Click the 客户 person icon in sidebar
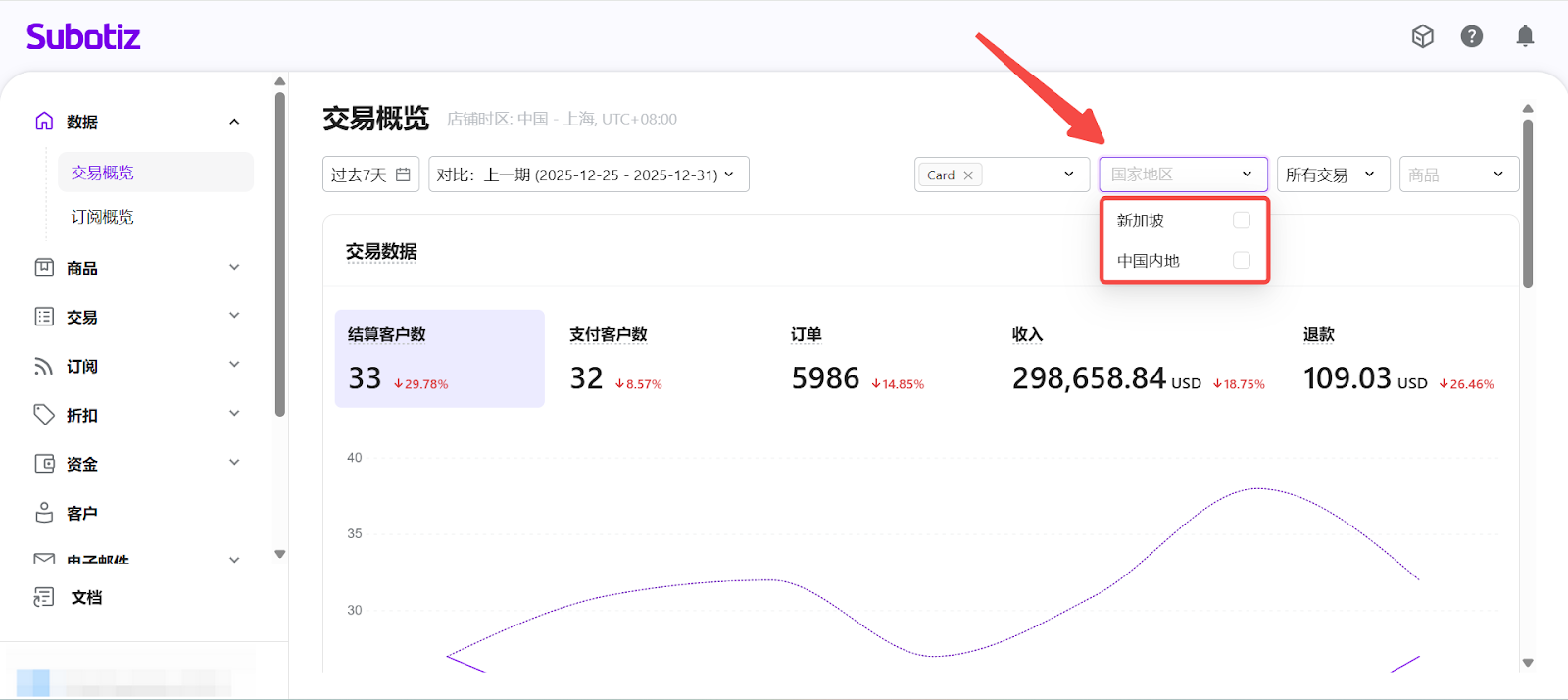The width and height of the screenshot is (1568, 700). click(x=44, y=513)
